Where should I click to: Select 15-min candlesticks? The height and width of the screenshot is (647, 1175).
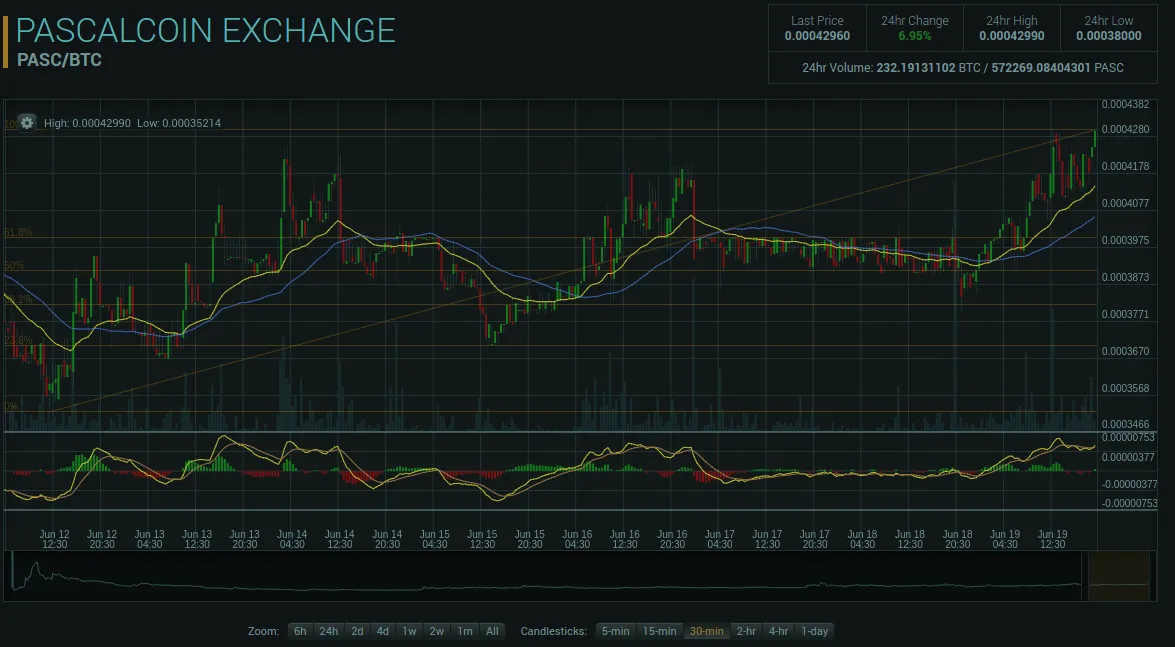click(659, 631)
